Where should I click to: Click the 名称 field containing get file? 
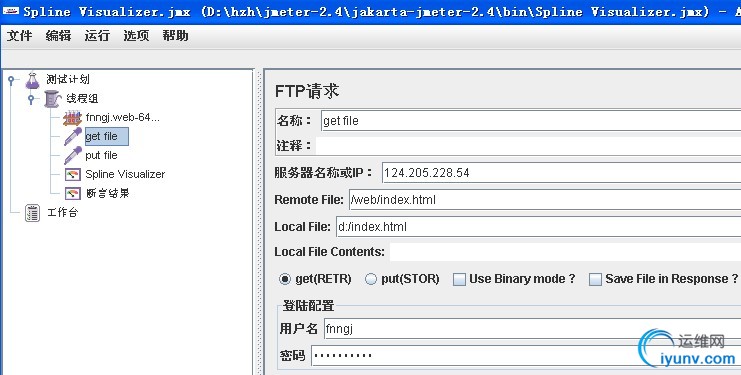pyautogui.click(x=531, y=120)
